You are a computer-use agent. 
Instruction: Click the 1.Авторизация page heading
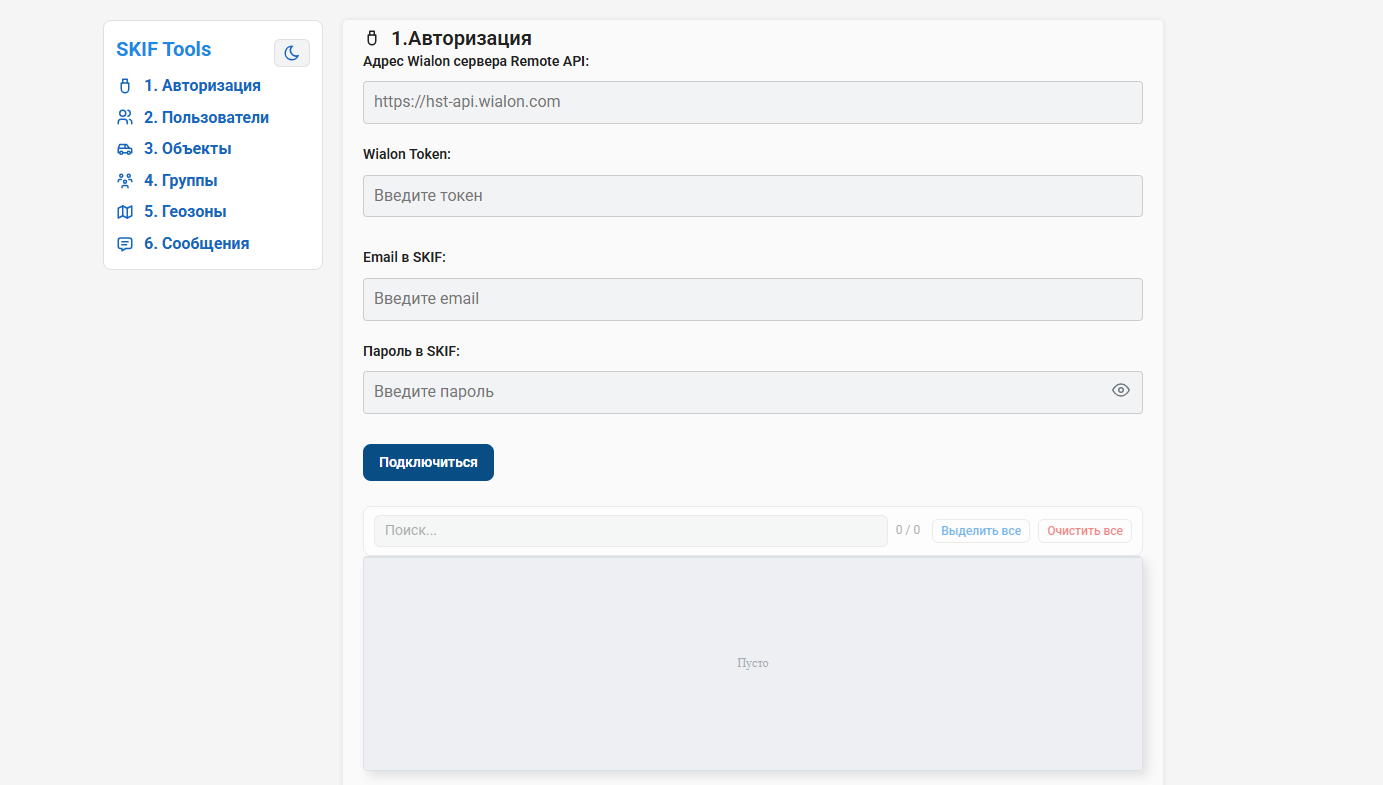[461, 39]
